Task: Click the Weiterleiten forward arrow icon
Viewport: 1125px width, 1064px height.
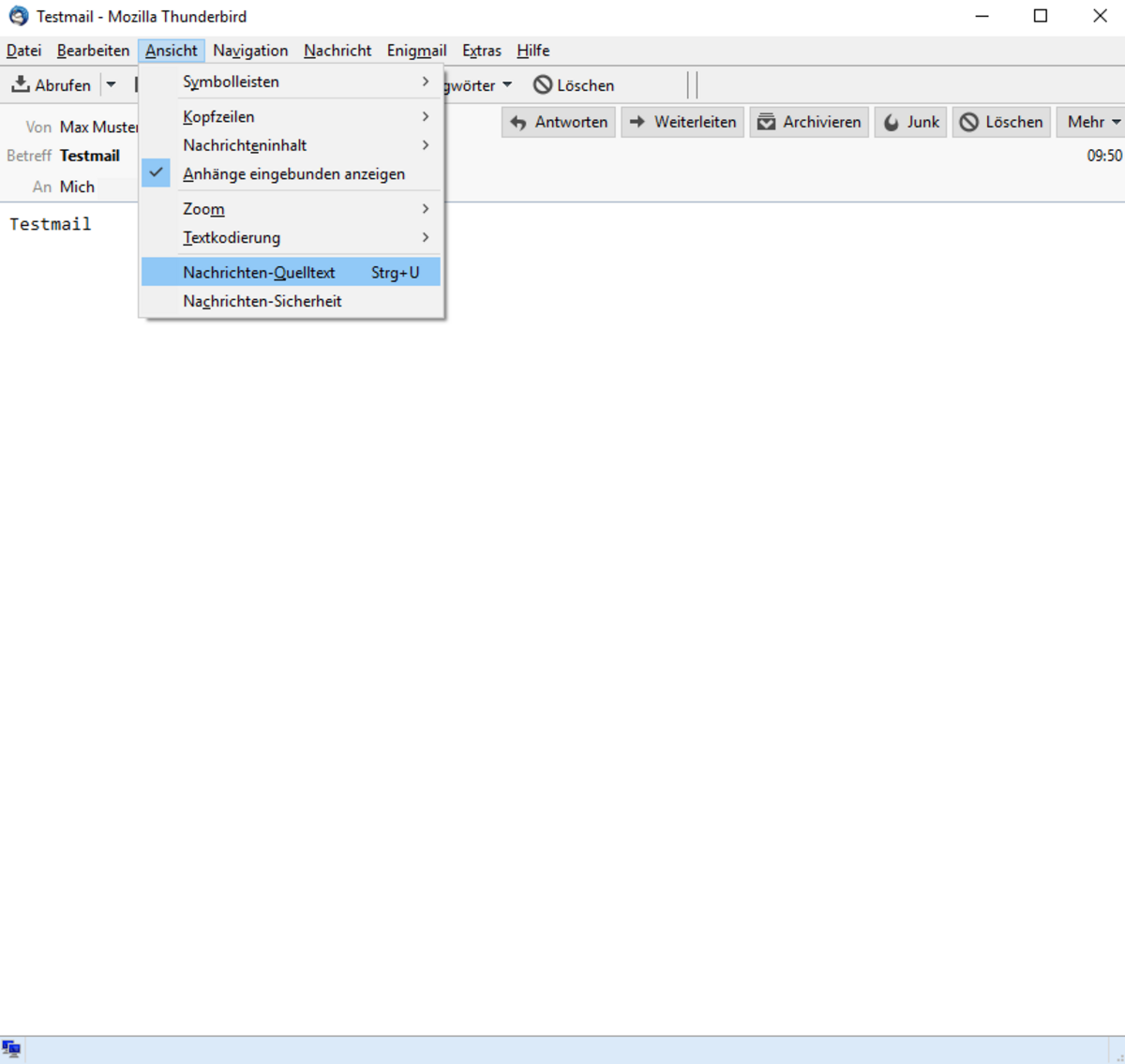Action: [637, 122]
